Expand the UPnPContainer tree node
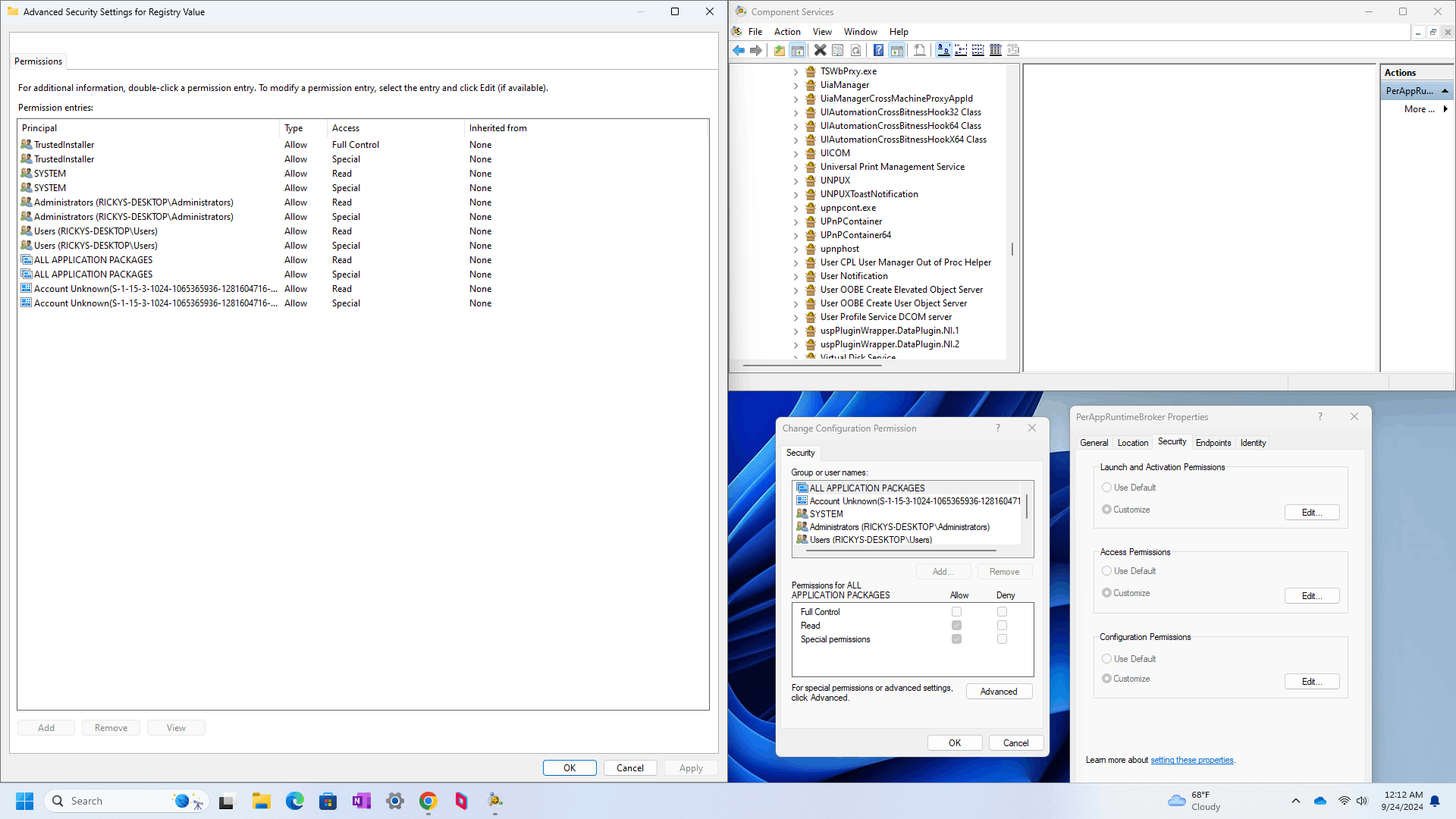Viewport: 1456px width, 819px height. pos(795,222)
